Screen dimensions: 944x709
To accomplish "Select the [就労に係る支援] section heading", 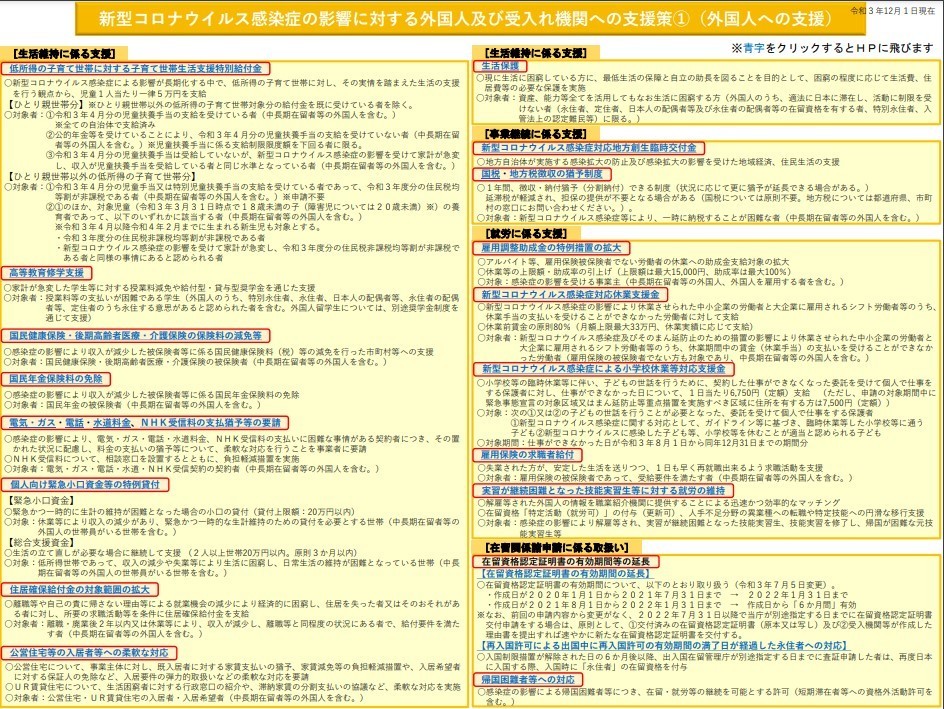I will [526, 234].
